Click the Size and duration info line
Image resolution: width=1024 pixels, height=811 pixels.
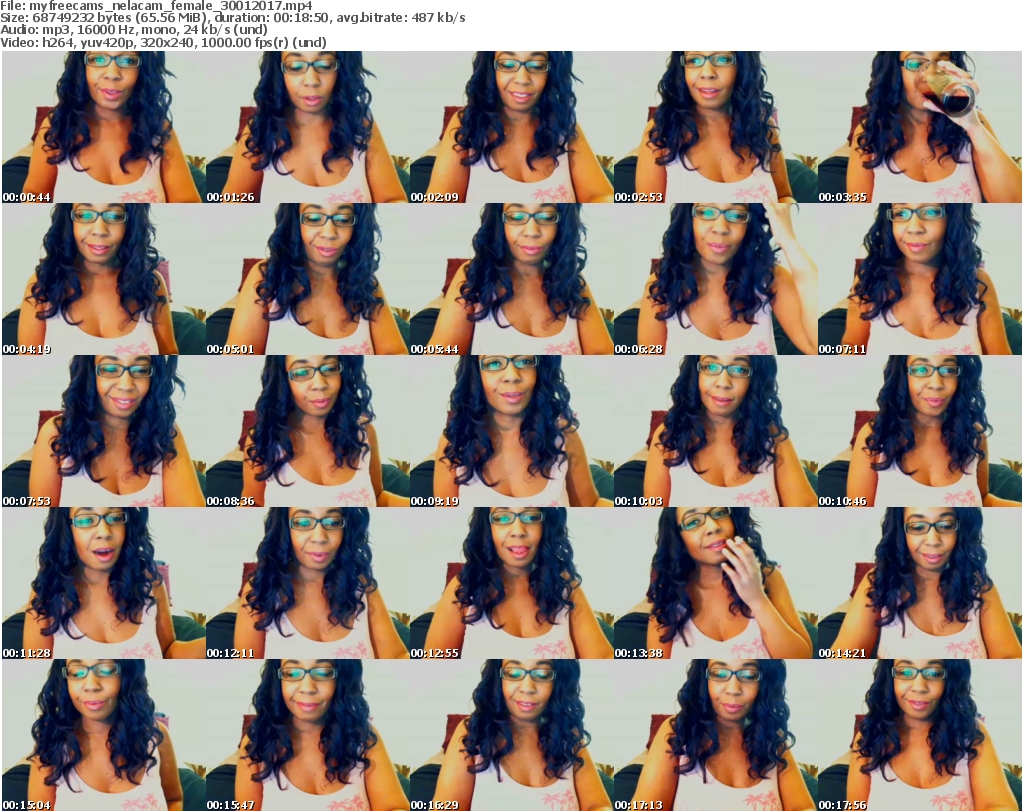[232, 18]
